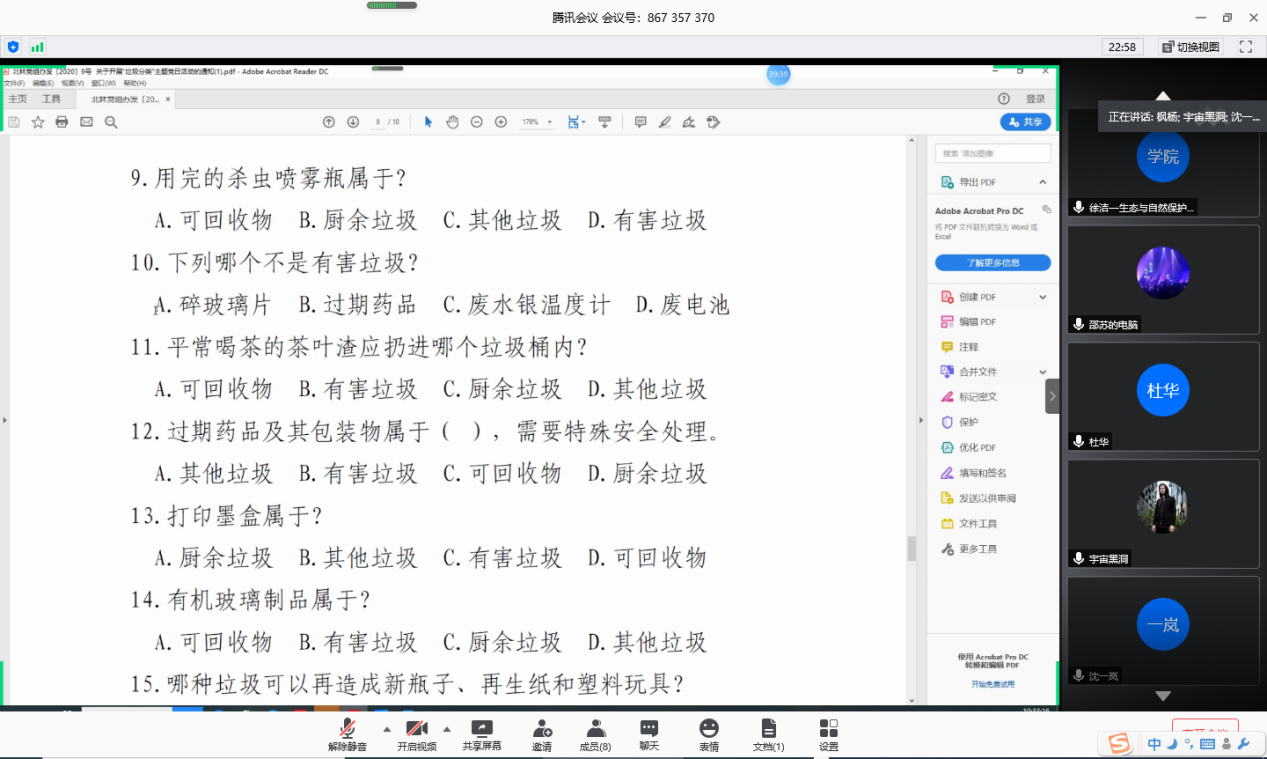Click the PDF vertical scrollbar thumb
The image size is (1267, 759).
click(911, 548)
